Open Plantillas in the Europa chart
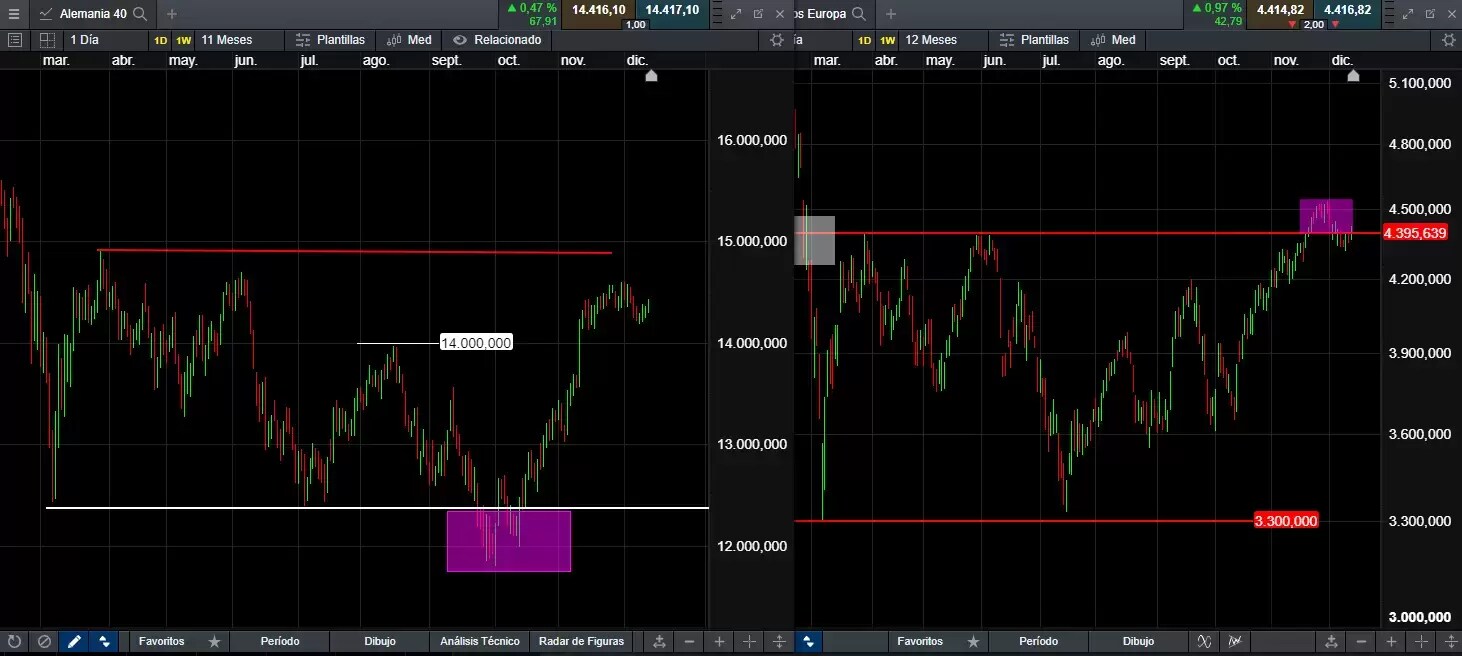Viewport: 1462px width, 656px height. tap(1035, 40)
